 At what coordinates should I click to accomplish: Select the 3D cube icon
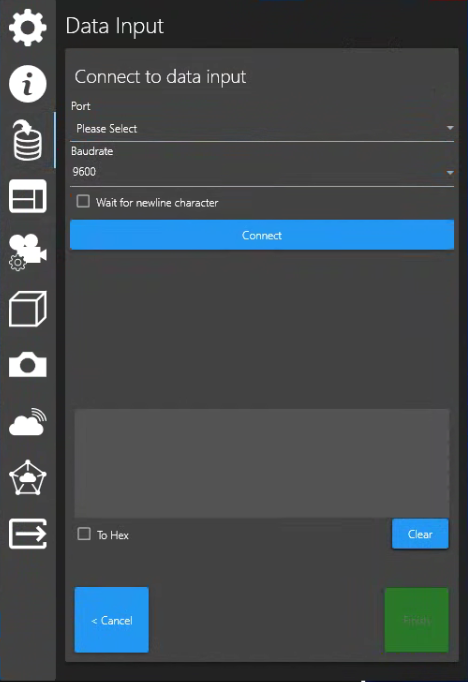(x=28, y=309)
